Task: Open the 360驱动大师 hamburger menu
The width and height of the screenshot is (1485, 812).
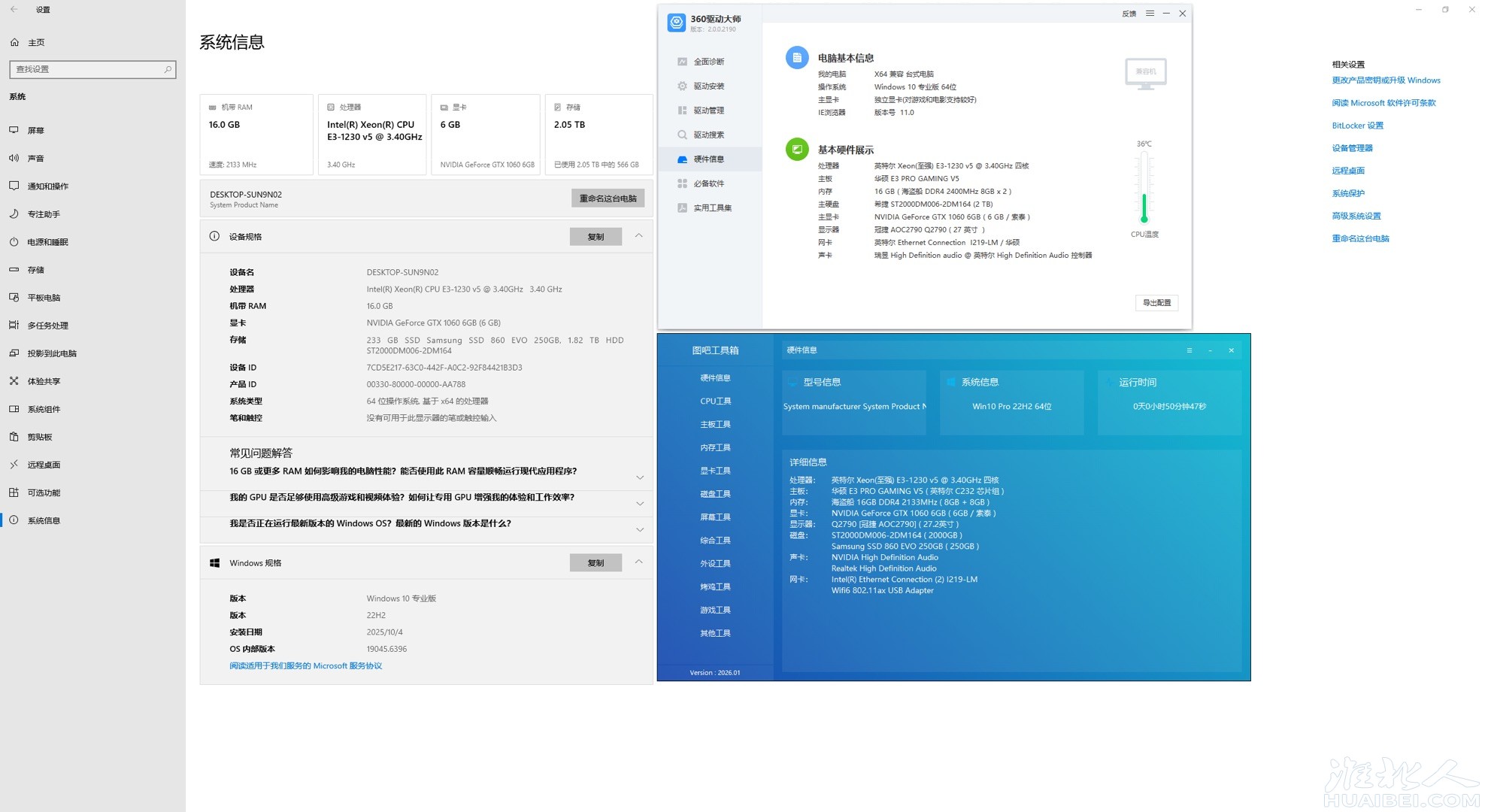Action: click(x=1150, y=14)
